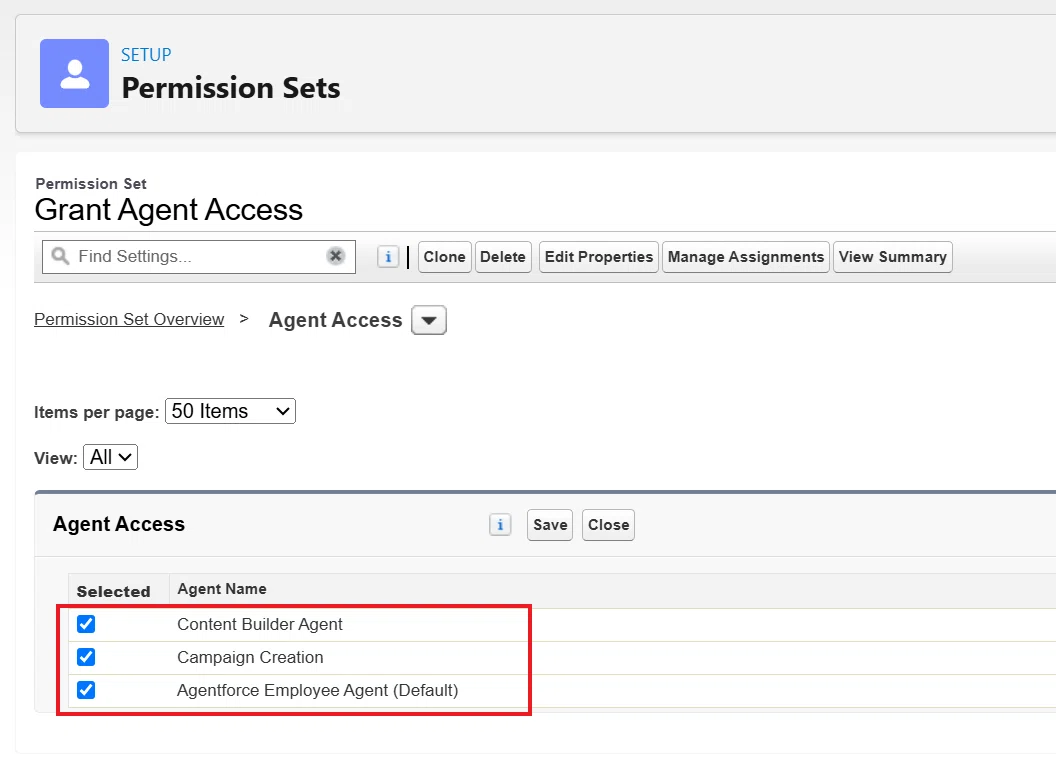Close the Agent Access editor
The height and width of the screenshot is (768, 1056).
[608, 525]
